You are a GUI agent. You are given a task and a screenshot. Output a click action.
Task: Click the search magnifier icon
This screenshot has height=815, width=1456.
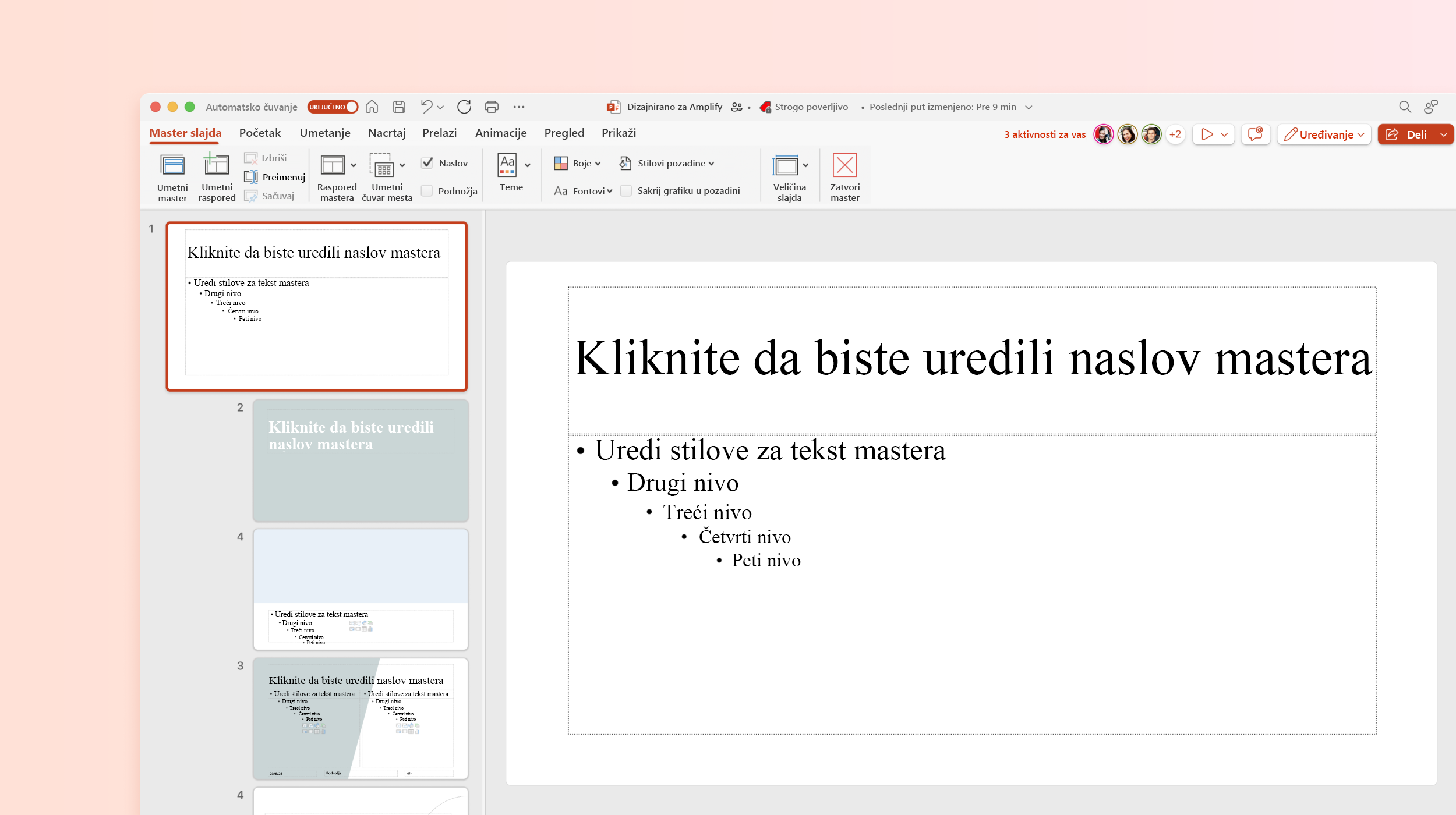tap(1405, 107)
